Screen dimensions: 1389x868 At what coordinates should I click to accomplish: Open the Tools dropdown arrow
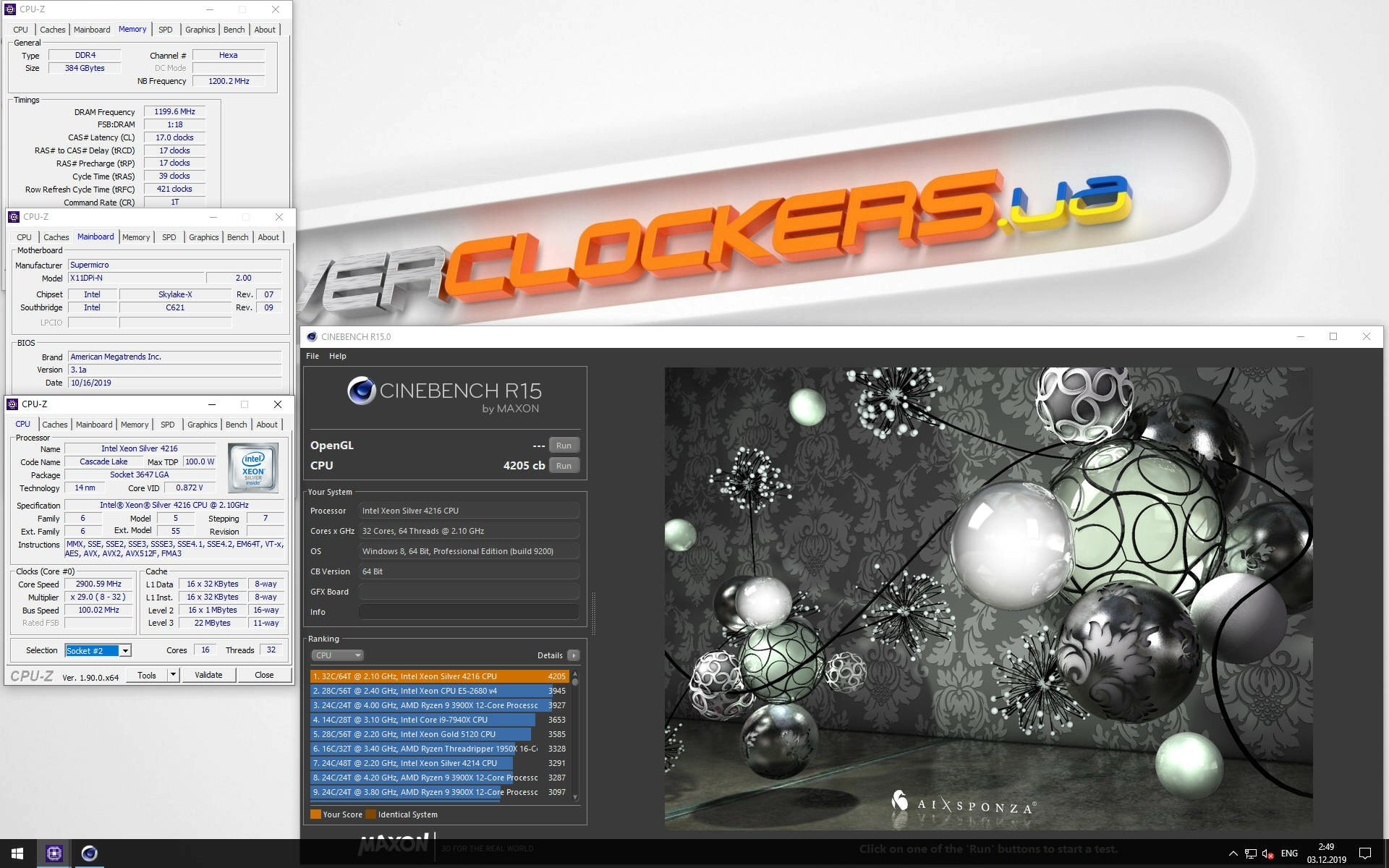[x=173, y=675]
